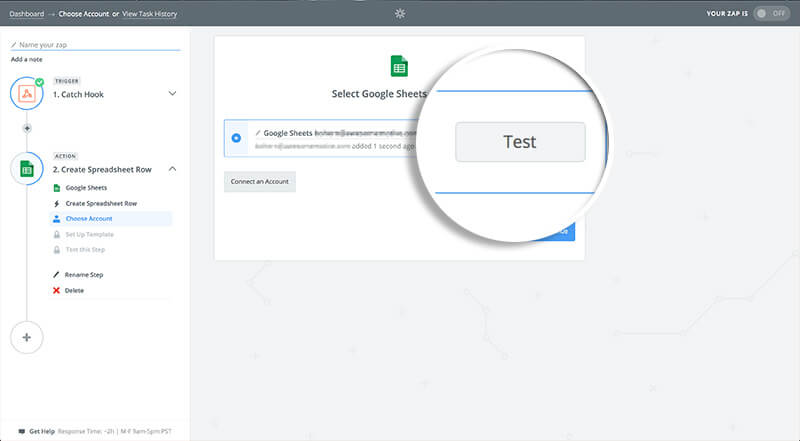Collapse the 2. Create Spreadsheet Row chevron
Image resolution: width=800 pixels, height=441 pixels.
(x=172, y=168)
